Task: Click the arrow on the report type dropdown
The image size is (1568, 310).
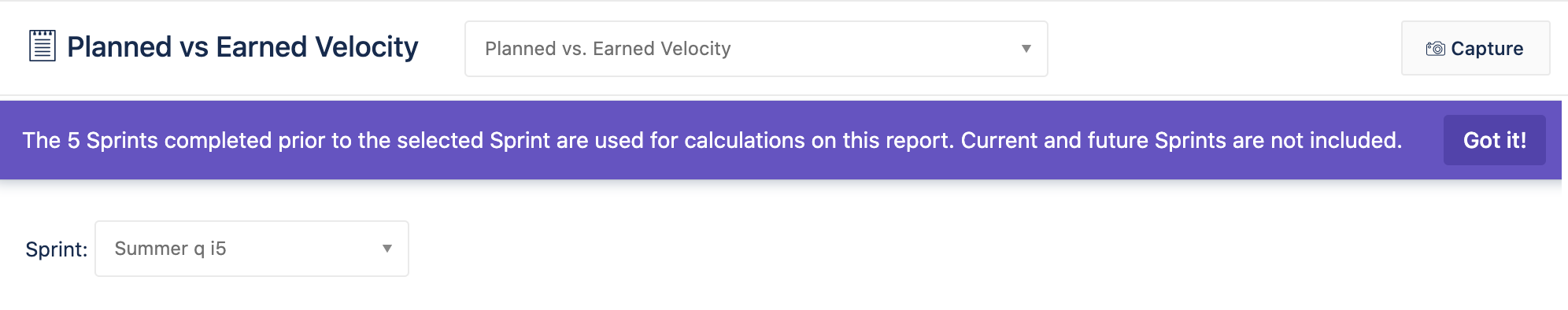Action: click(1026, 49)
